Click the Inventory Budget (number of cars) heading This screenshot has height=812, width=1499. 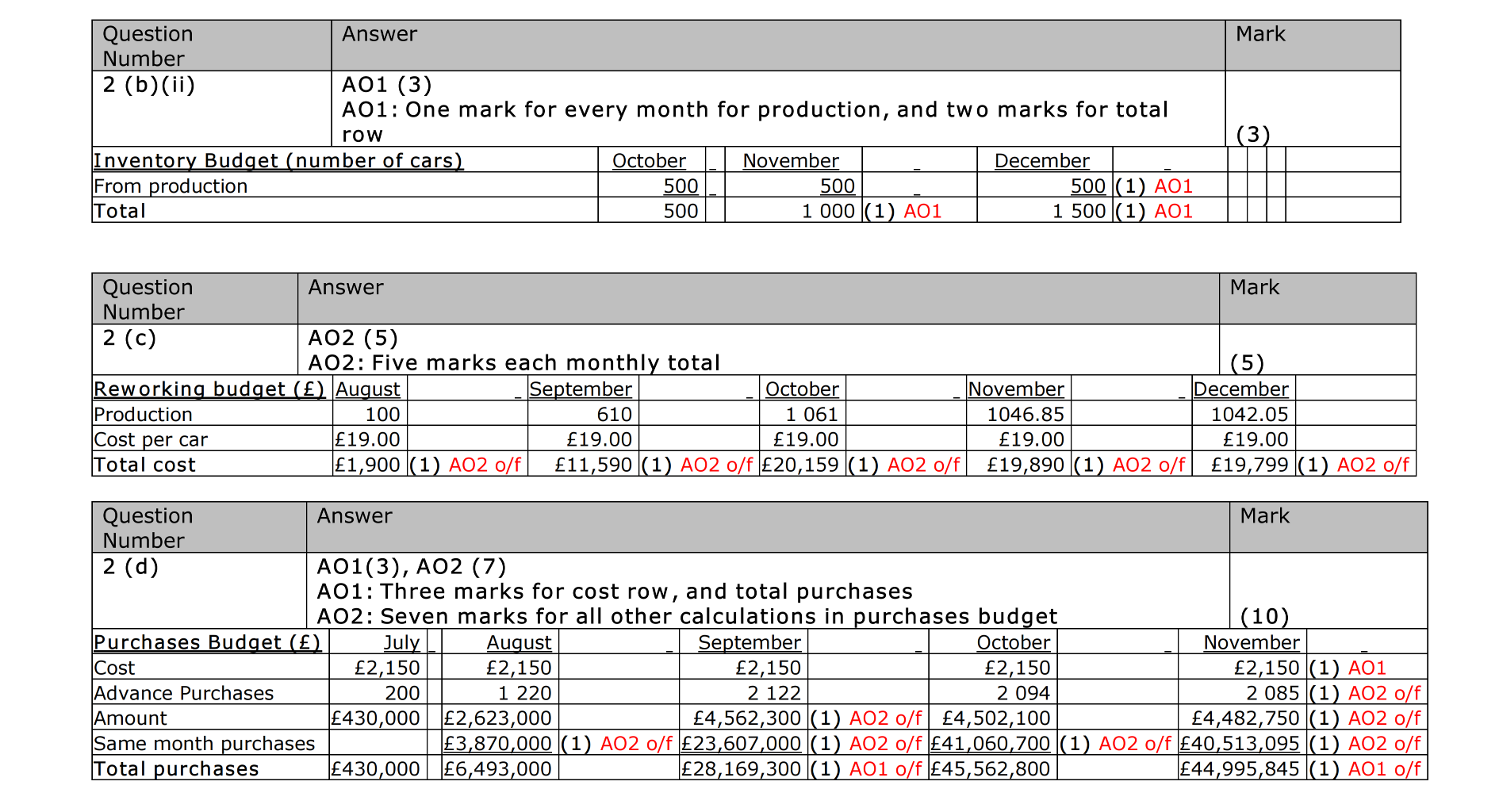coord(278,161)
